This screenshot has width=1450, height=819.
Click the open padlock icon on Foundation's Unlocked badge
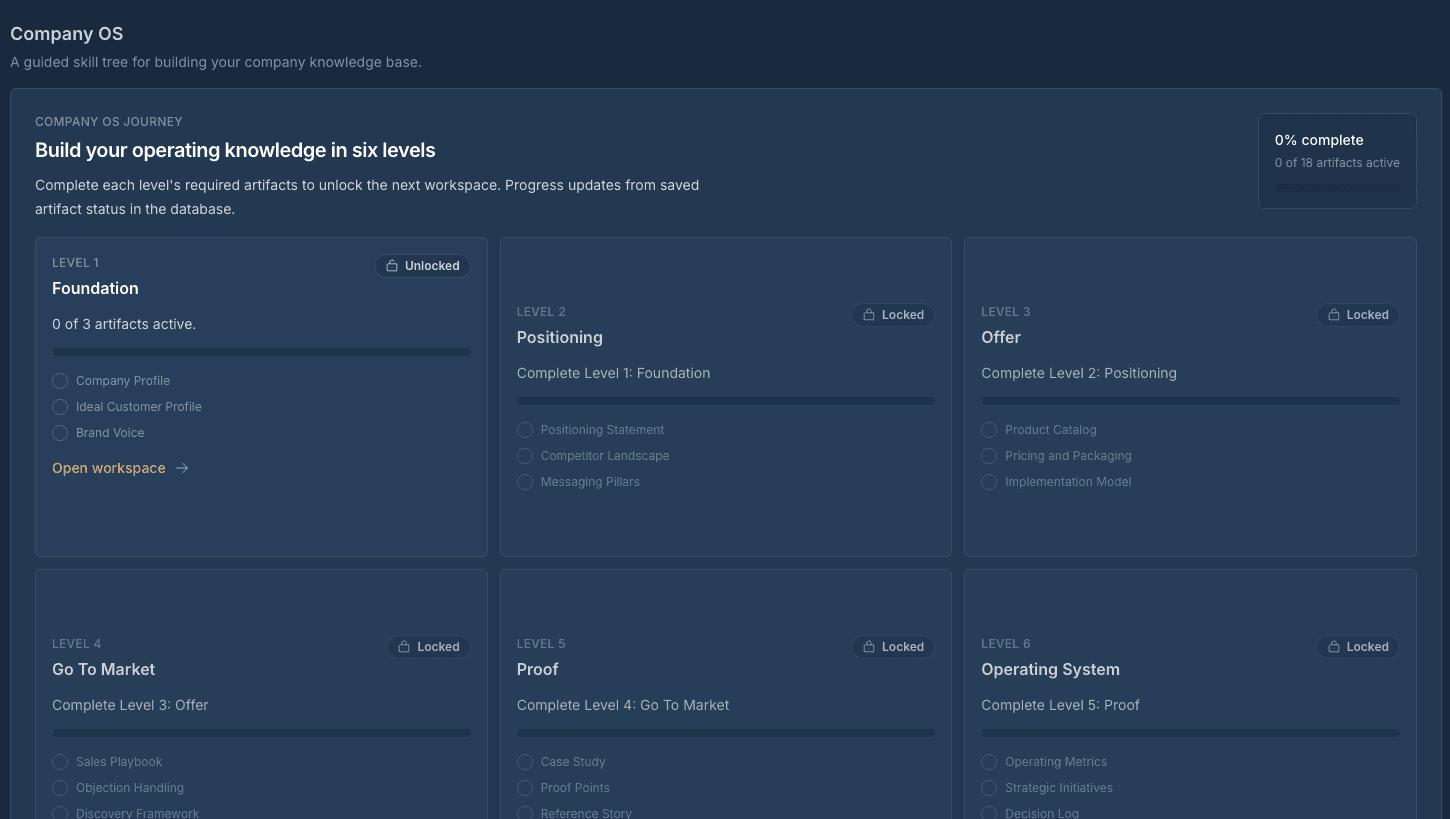392,266
